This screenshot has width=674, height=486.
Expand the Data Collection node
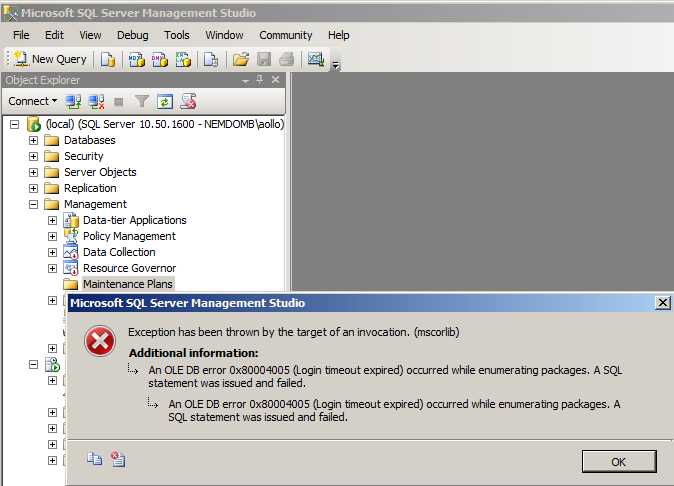(52, 252)
